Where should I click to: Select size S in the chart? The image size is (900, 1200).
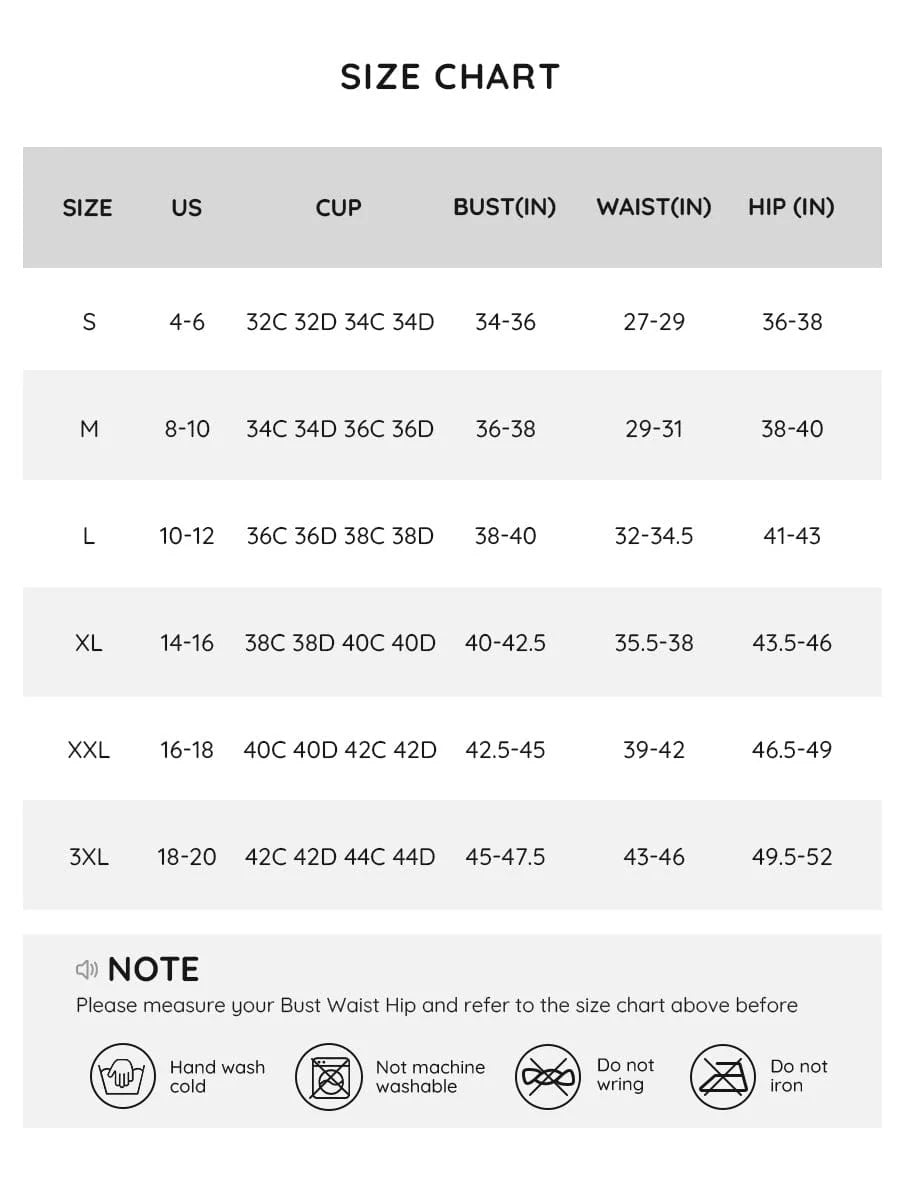89,322
